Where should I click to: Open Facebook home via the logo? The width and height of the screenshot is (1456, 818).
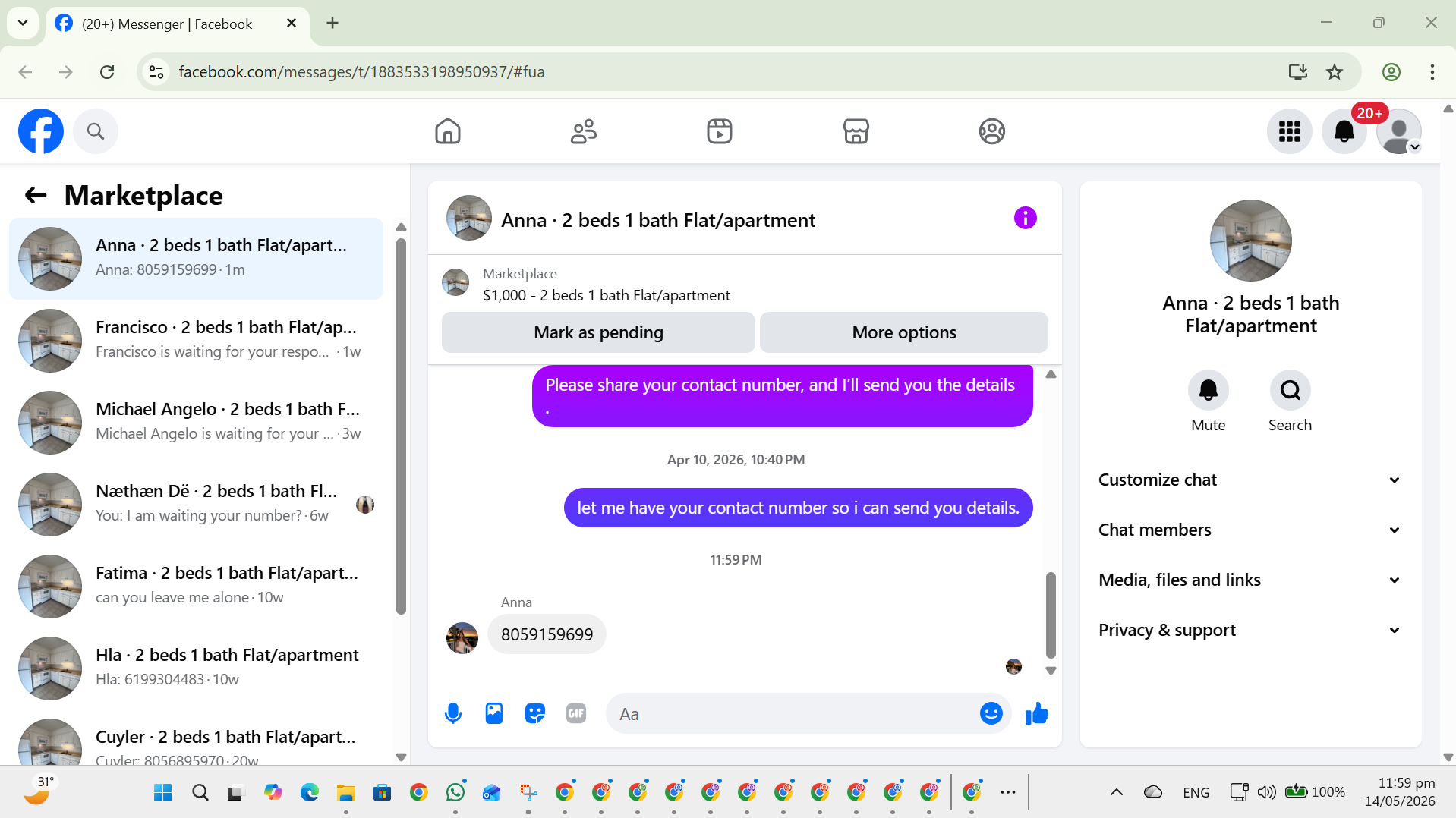(41, 131)
